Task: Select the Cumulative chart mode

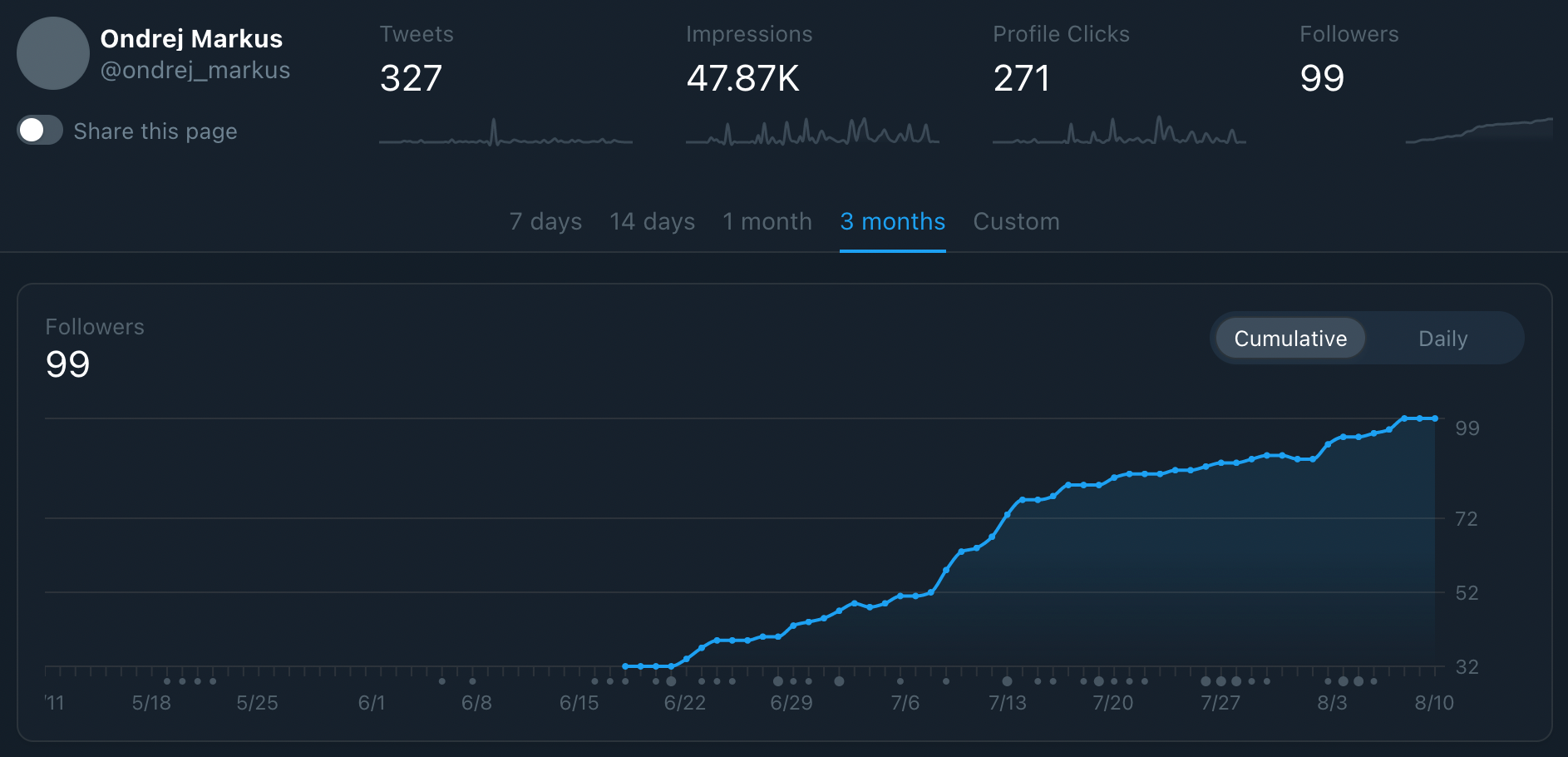Action: (1289, 339)
